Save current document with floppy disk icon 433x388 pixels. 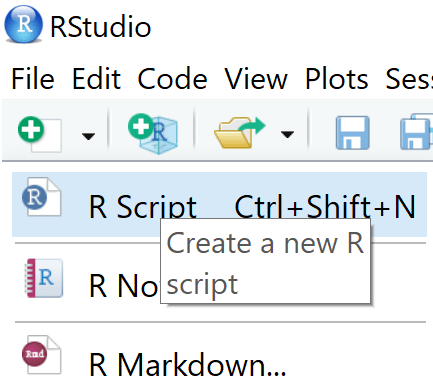[x=353, y=132]
